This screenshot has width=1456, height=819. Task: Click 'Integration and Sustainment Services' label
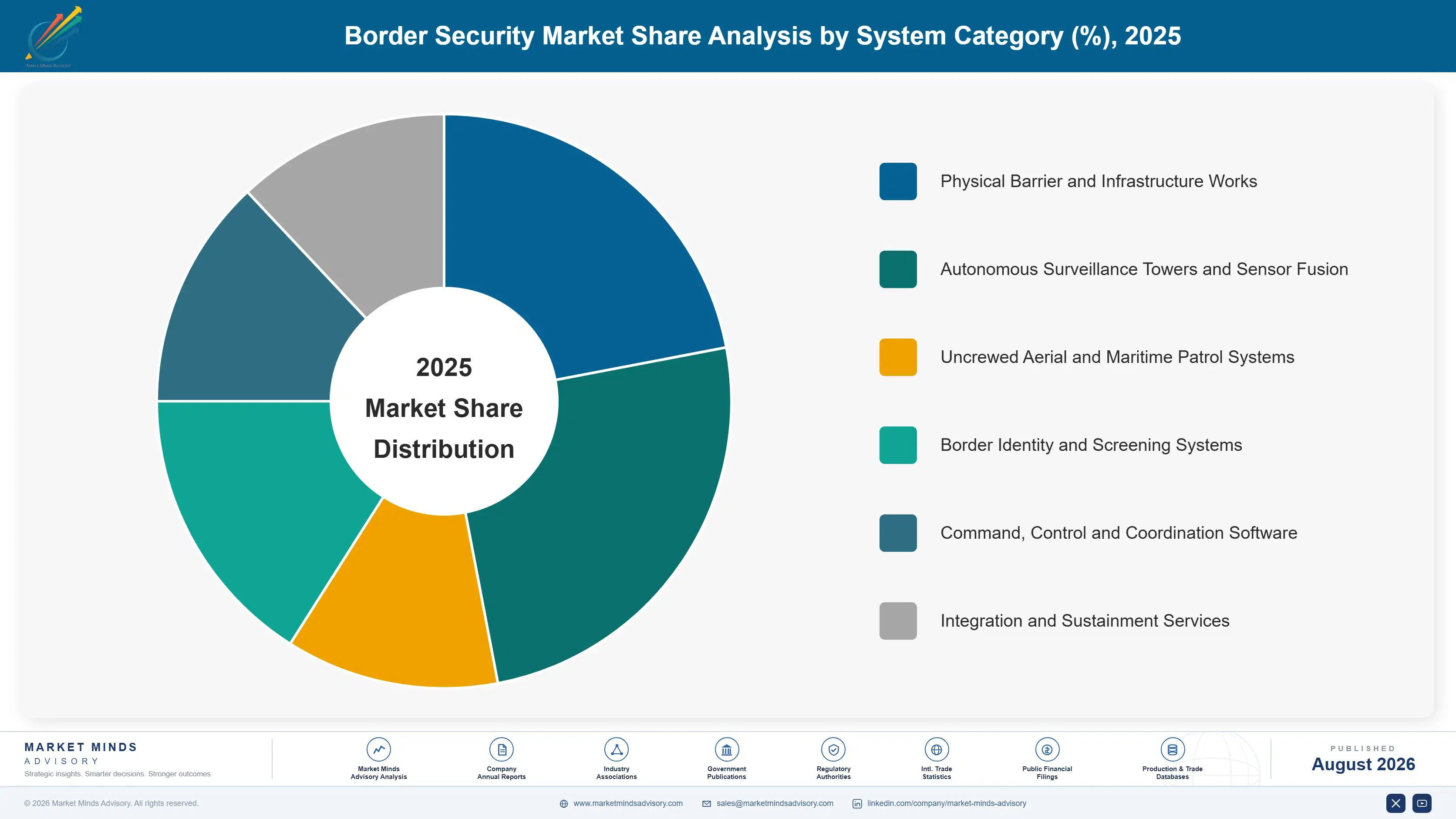tap(1085, 621)
